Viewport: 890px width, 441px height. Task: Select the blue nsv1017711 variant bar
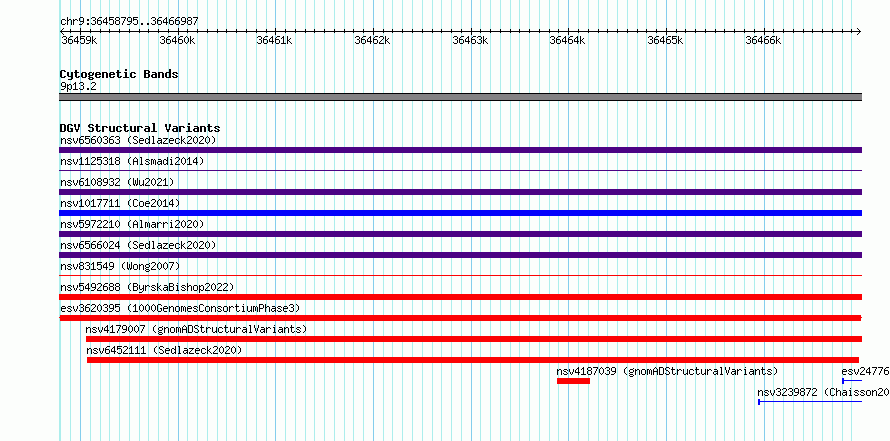coord(460,213)
